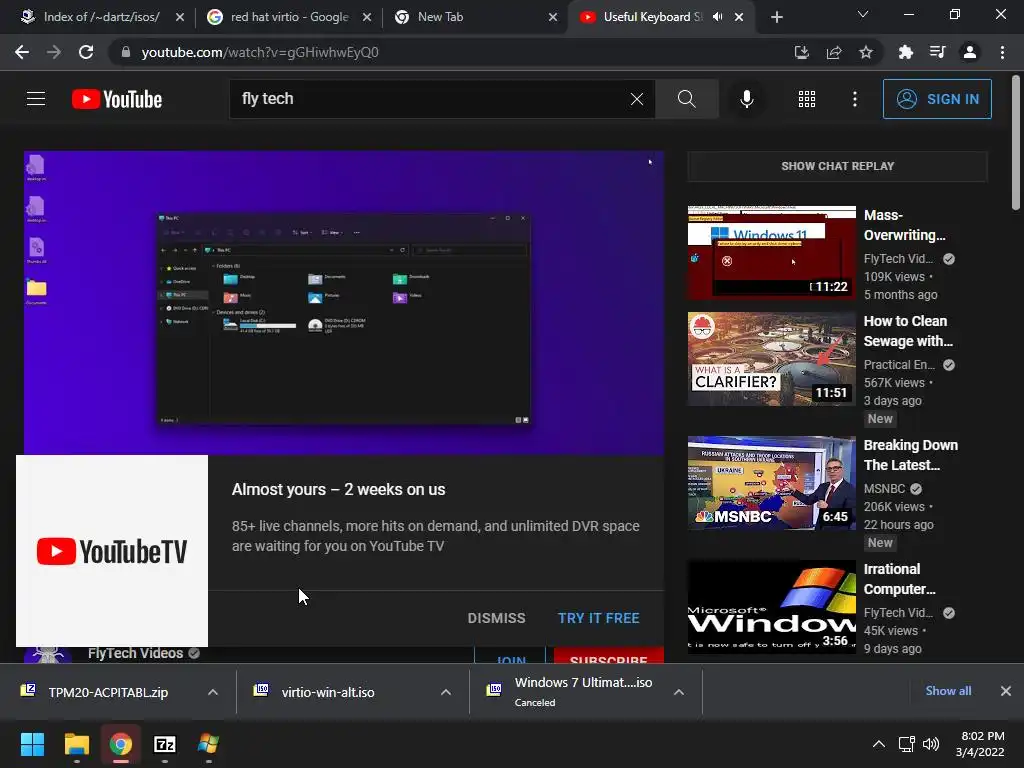Expand options for Windows 7 Ultimate iso download
Screen dimensions: 1024x768
point(679,692)
